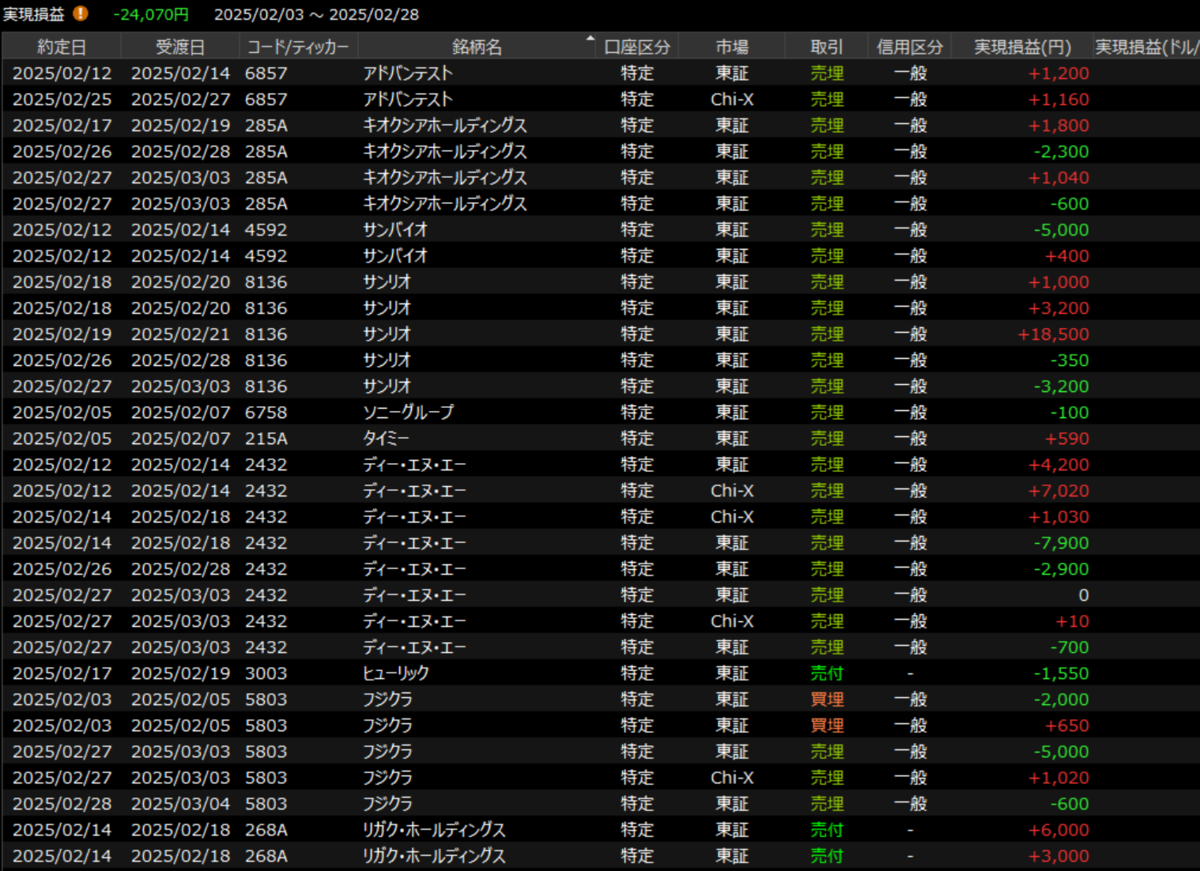Click the ソニーグループ stock name

408,412
